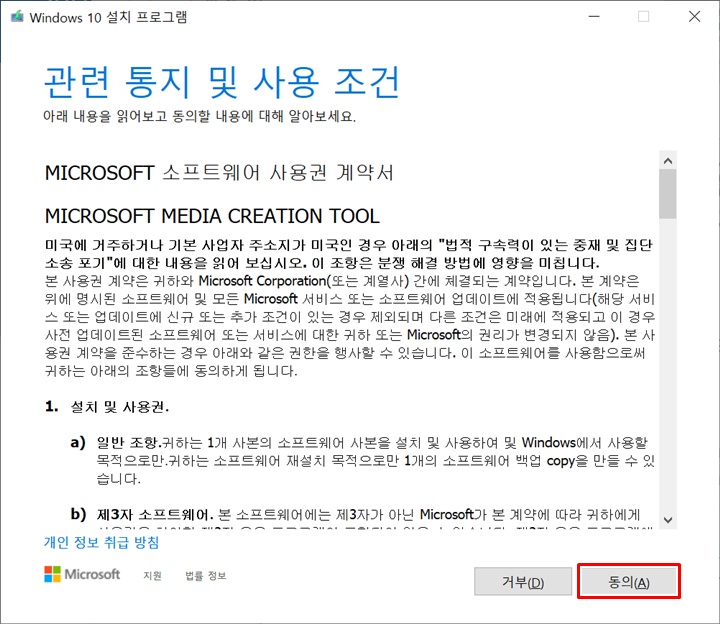Open the 지원 support link
Screen dimensions: 720x624
(x=152, y=575)
